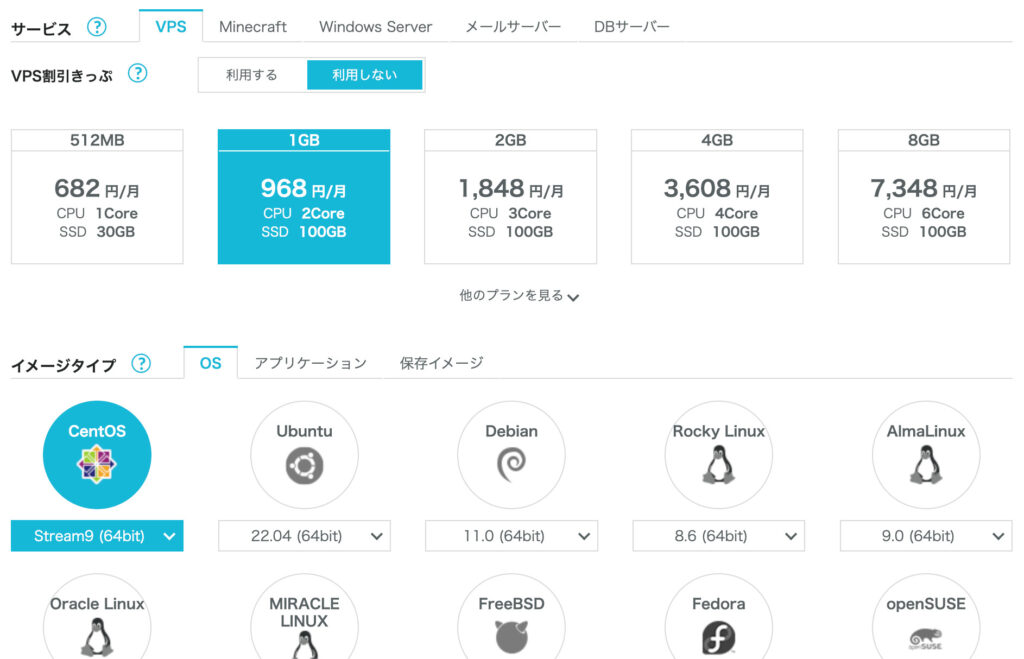1024x659 pixels.
Task: Switch to the VPS service tab
Action: coord(170,27)
